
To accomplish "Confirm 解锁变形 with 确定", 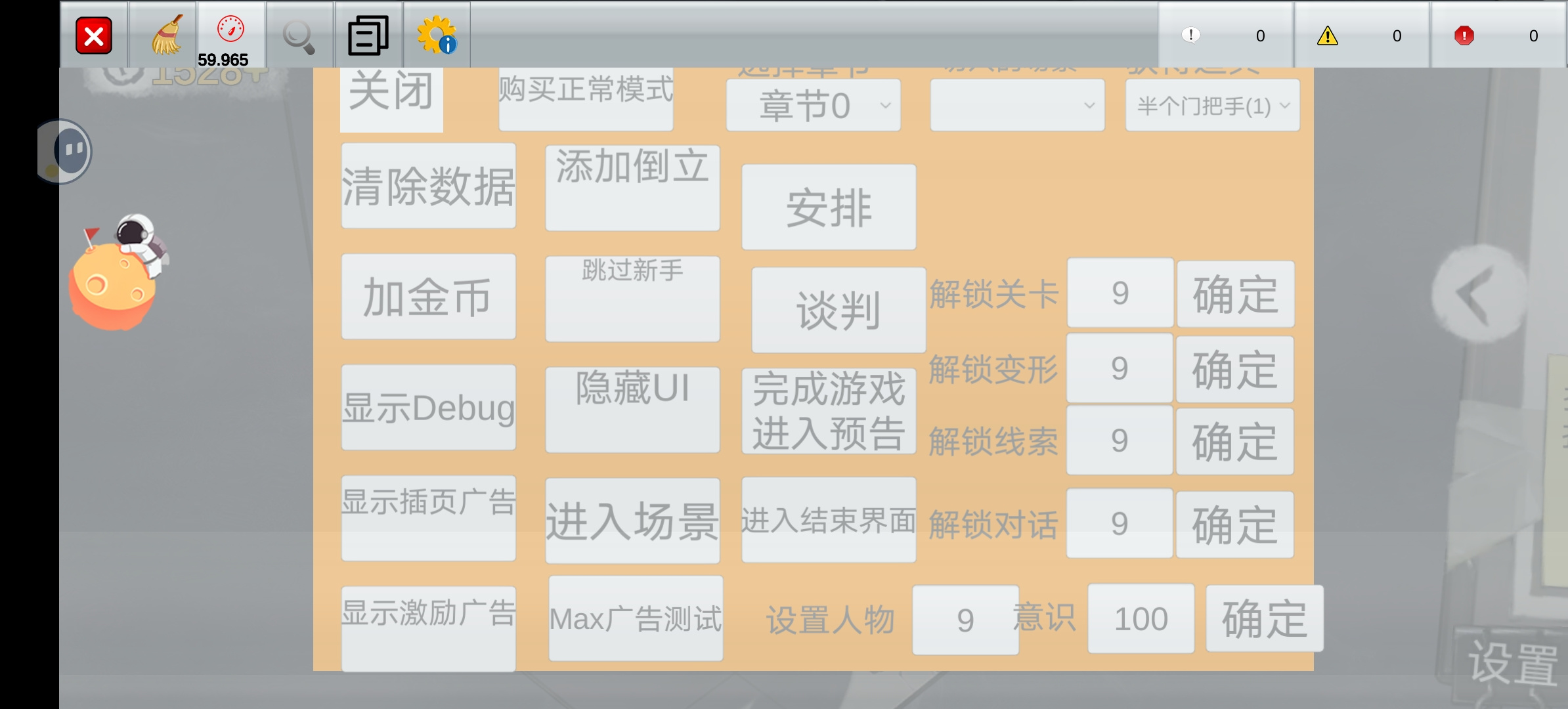I will coord(1235,370).
